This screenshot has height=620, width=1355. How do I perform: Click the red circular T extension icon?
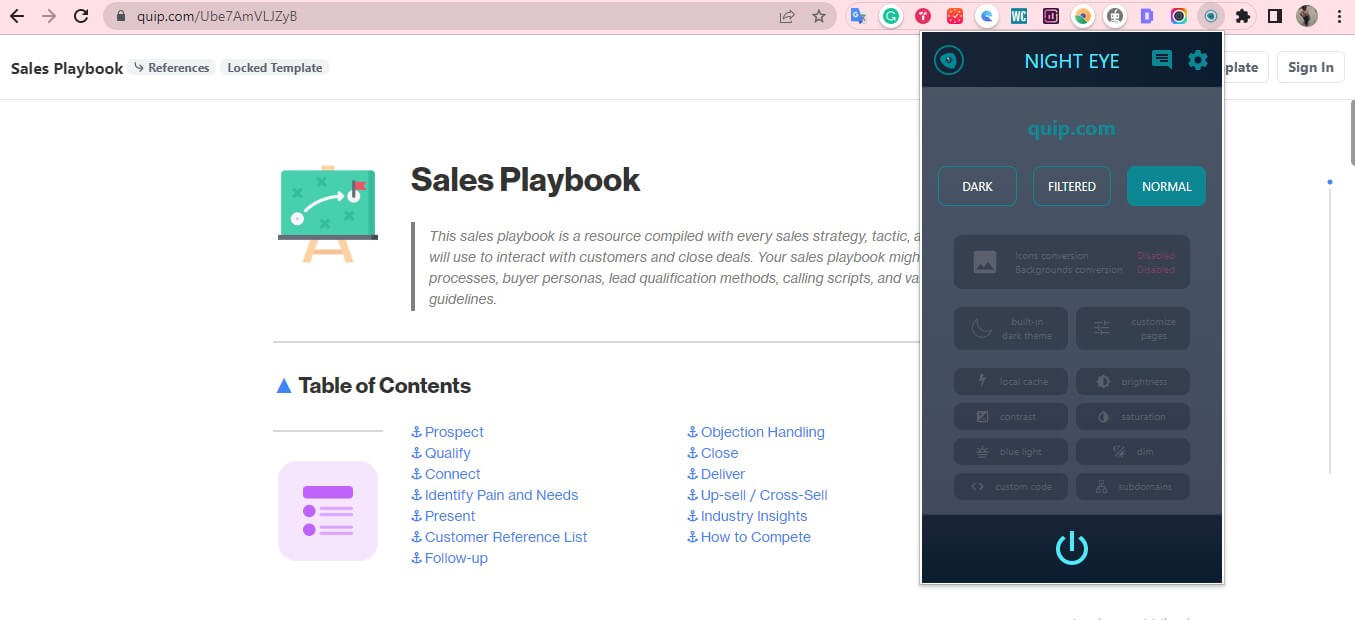922,16
